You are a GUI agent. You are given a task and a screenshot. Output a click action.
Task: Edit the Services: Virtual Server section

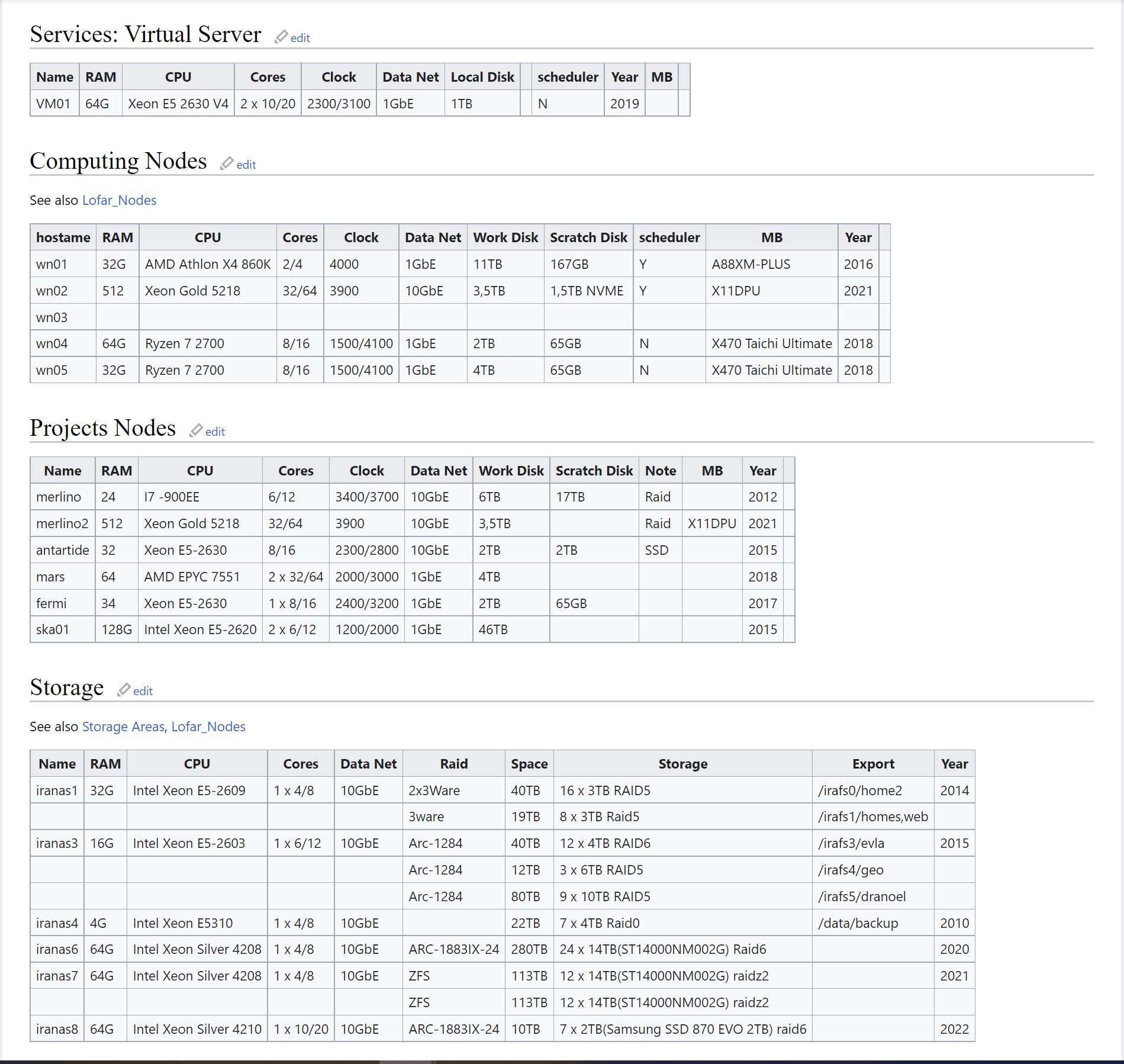click(300, 38)
